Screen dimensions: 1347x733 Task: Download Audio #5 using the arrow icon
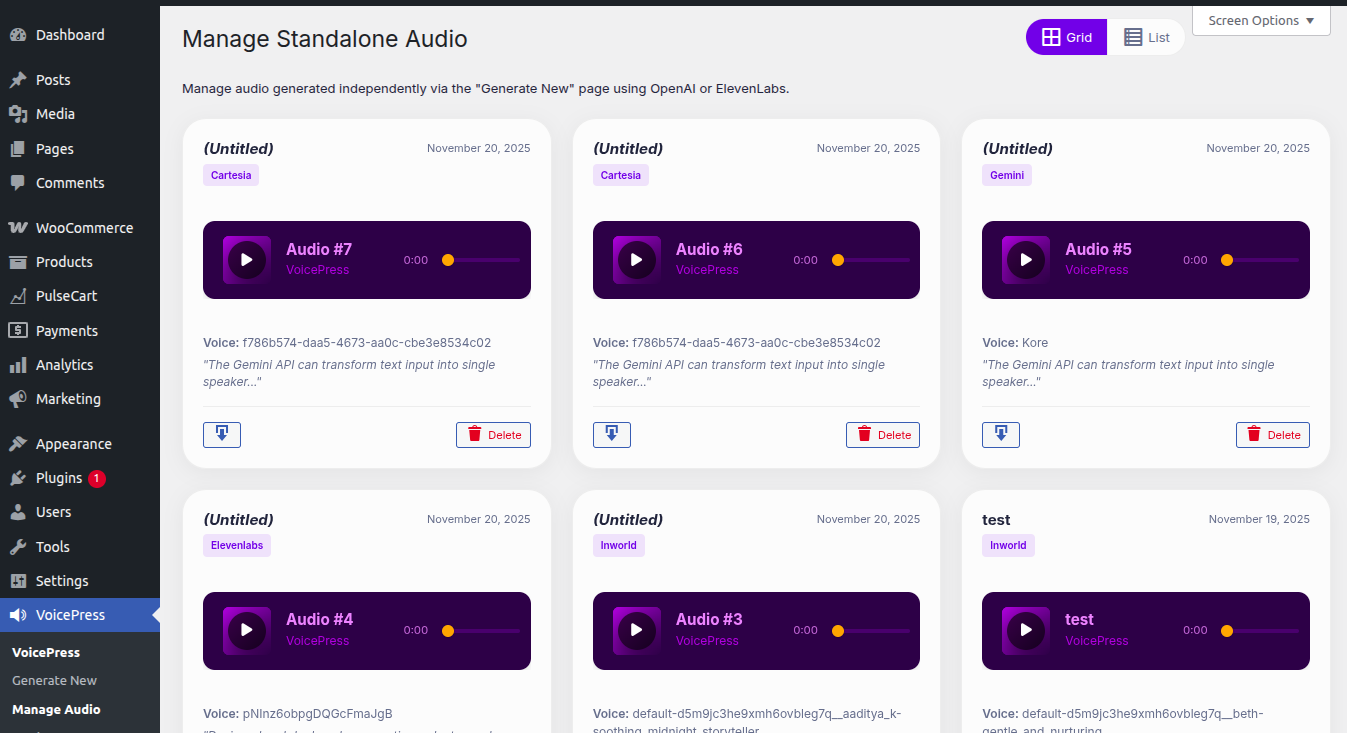point(1001,435)
